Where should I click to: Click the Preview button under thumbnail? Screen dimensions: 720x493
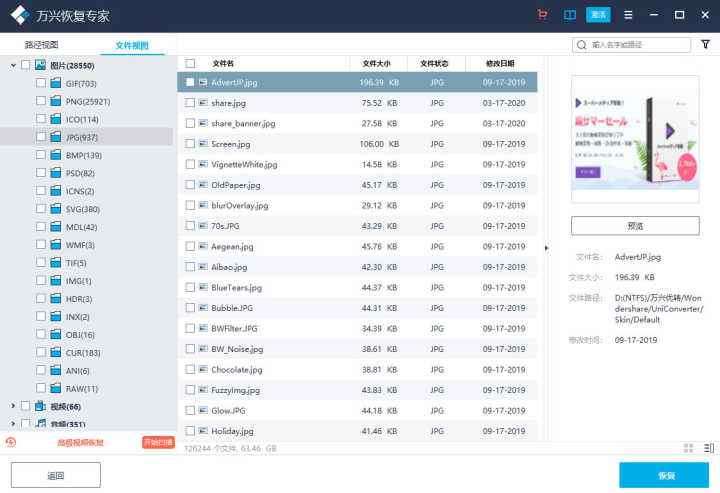click(635, 226)
